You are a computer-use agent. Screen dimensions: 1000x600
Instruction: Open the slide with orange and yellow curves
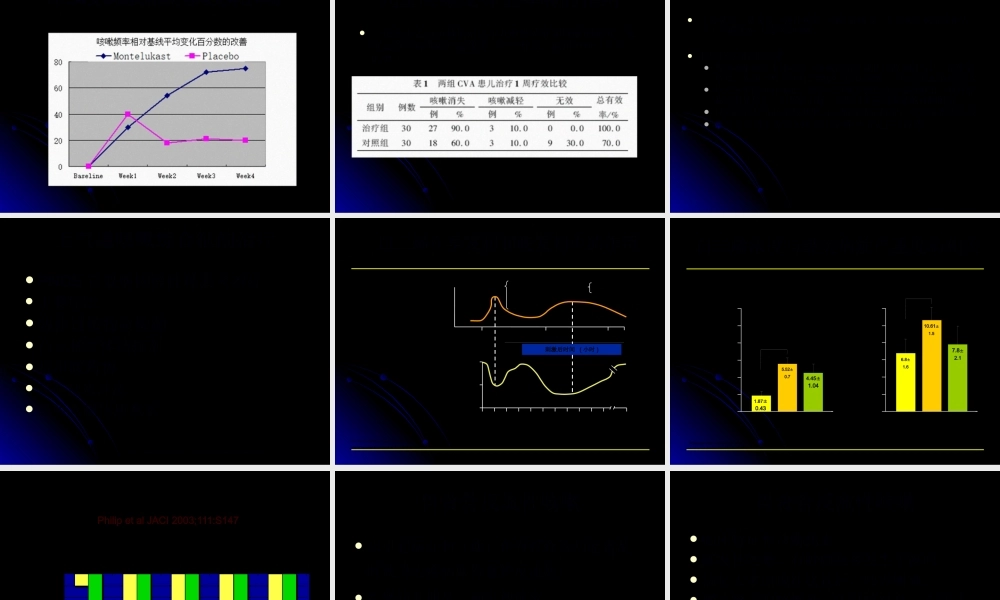499,342
